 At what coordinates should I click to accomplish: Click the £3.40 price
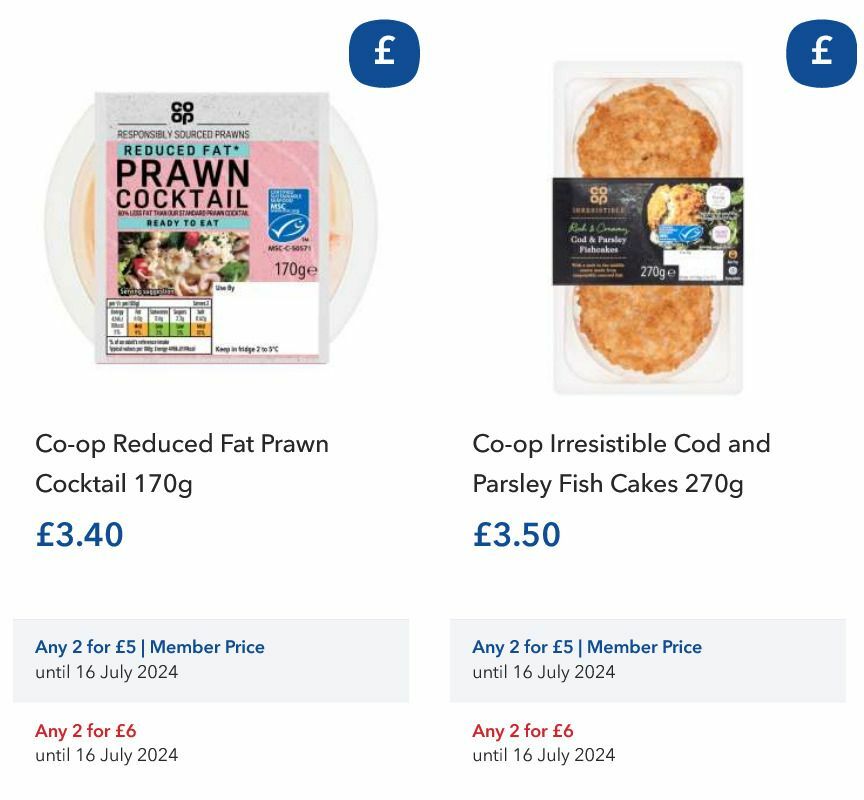(x=79, y=534)
